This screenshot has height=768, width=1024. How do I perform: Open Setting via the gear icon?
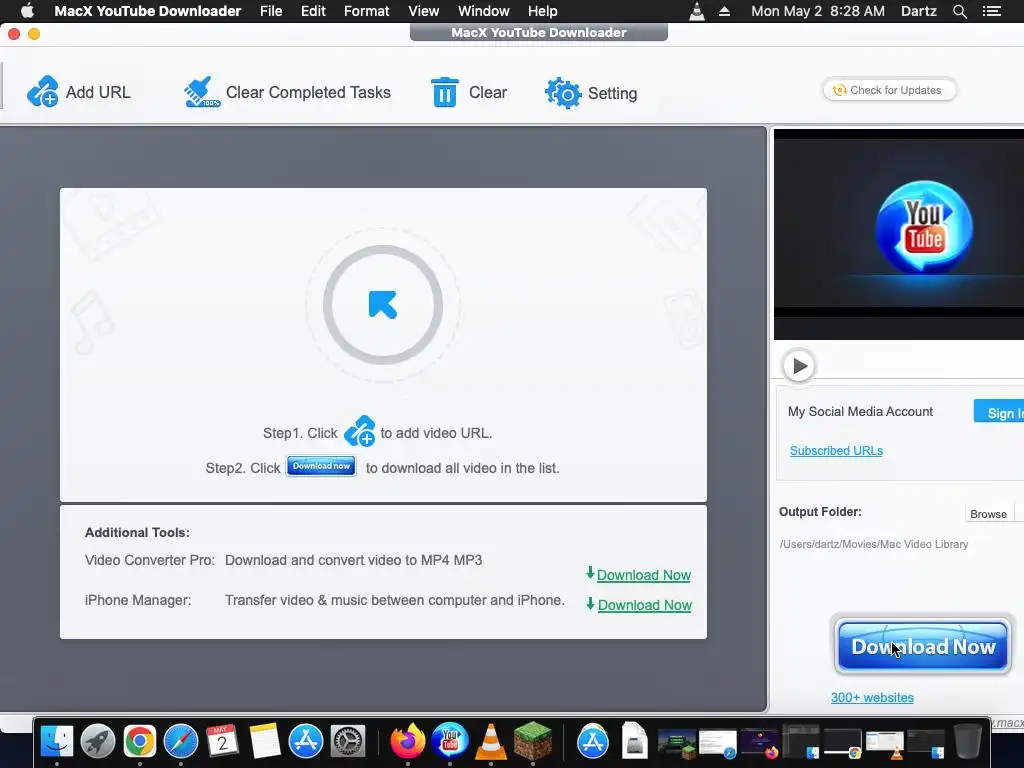563,93
